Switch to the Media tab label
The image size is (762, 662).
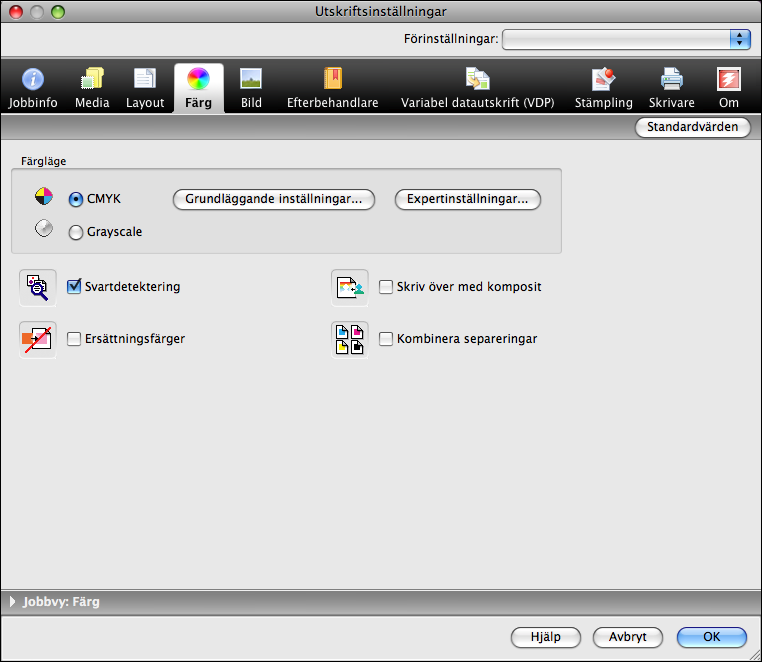(92, 103)
